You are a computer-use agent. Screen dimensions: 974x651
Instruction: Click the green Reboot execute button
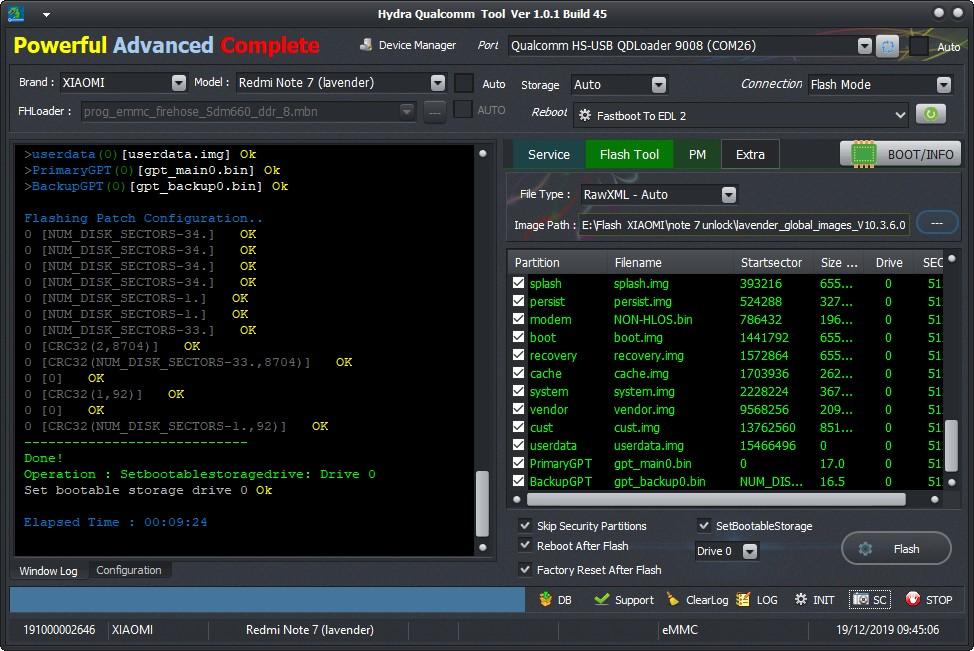point(931,114)
